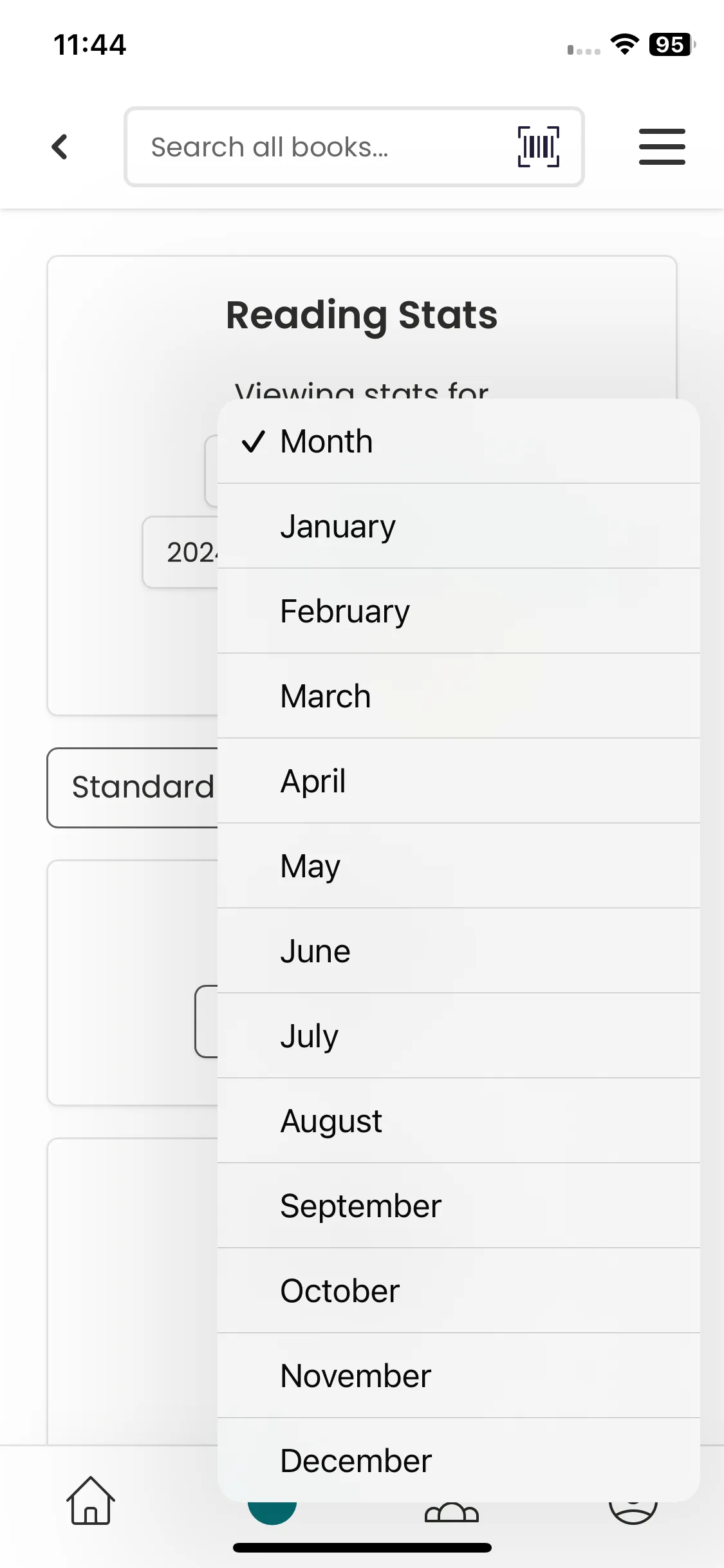The width and height of the screenshot is (724, 1568).
Task: Select May in the month picker
Action: 458,866
